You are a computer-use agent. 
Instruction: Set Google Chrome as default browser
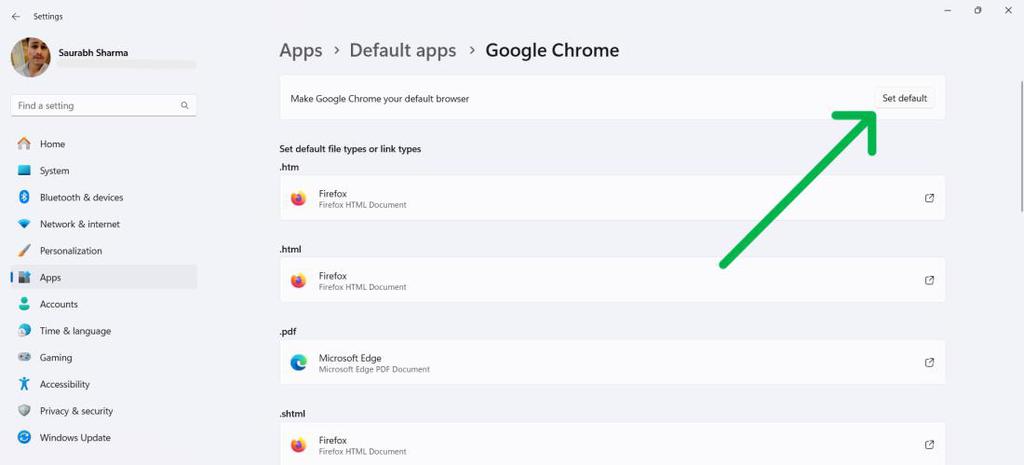coord(904,98)
